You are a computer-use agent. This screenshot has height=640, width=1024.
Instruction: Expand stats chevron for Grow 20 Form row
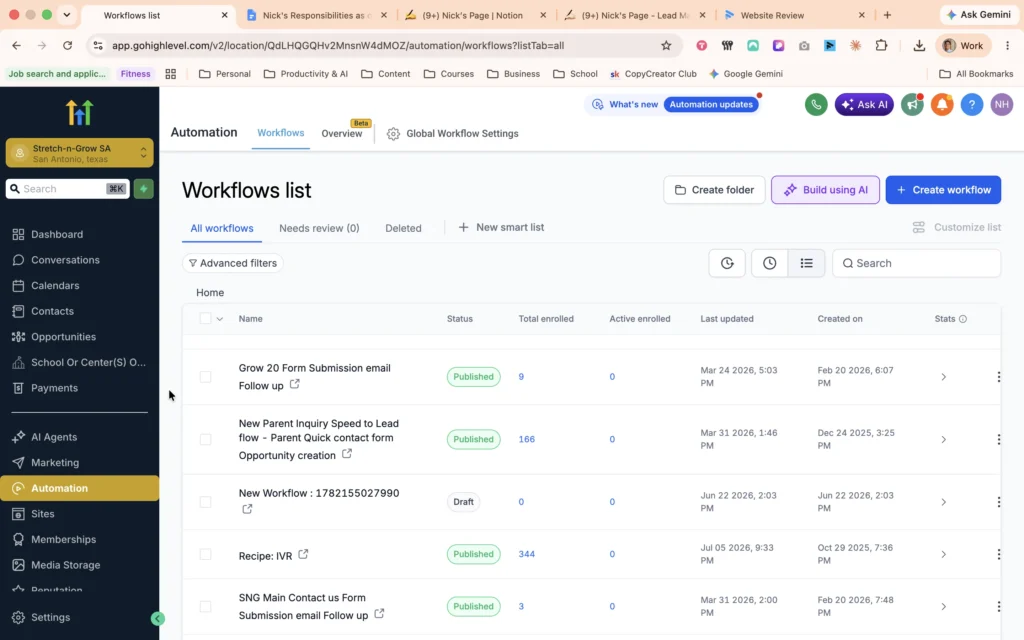pyautogui.click(x=944, y=377)
